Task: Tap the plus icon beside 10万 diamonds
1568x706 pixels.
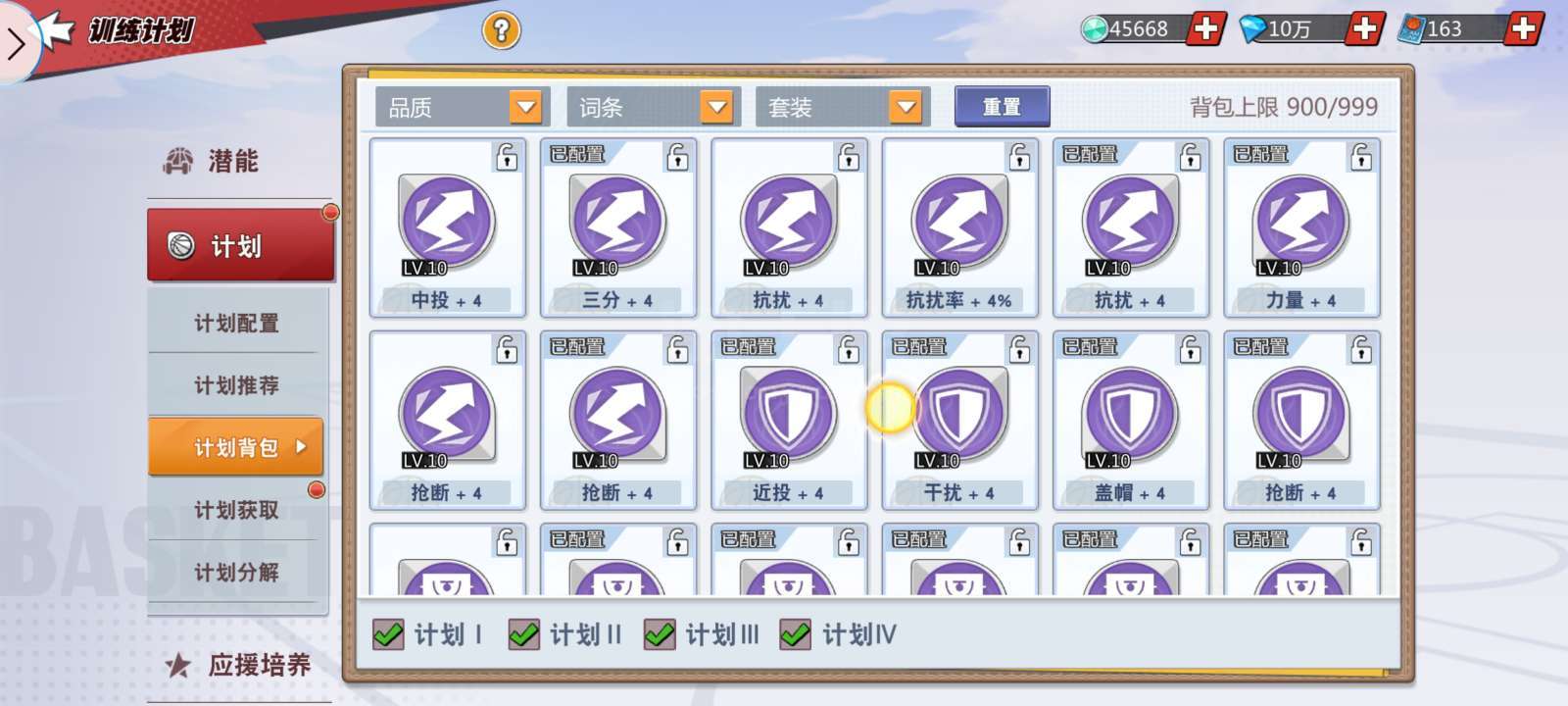Action: point(1364,28)
